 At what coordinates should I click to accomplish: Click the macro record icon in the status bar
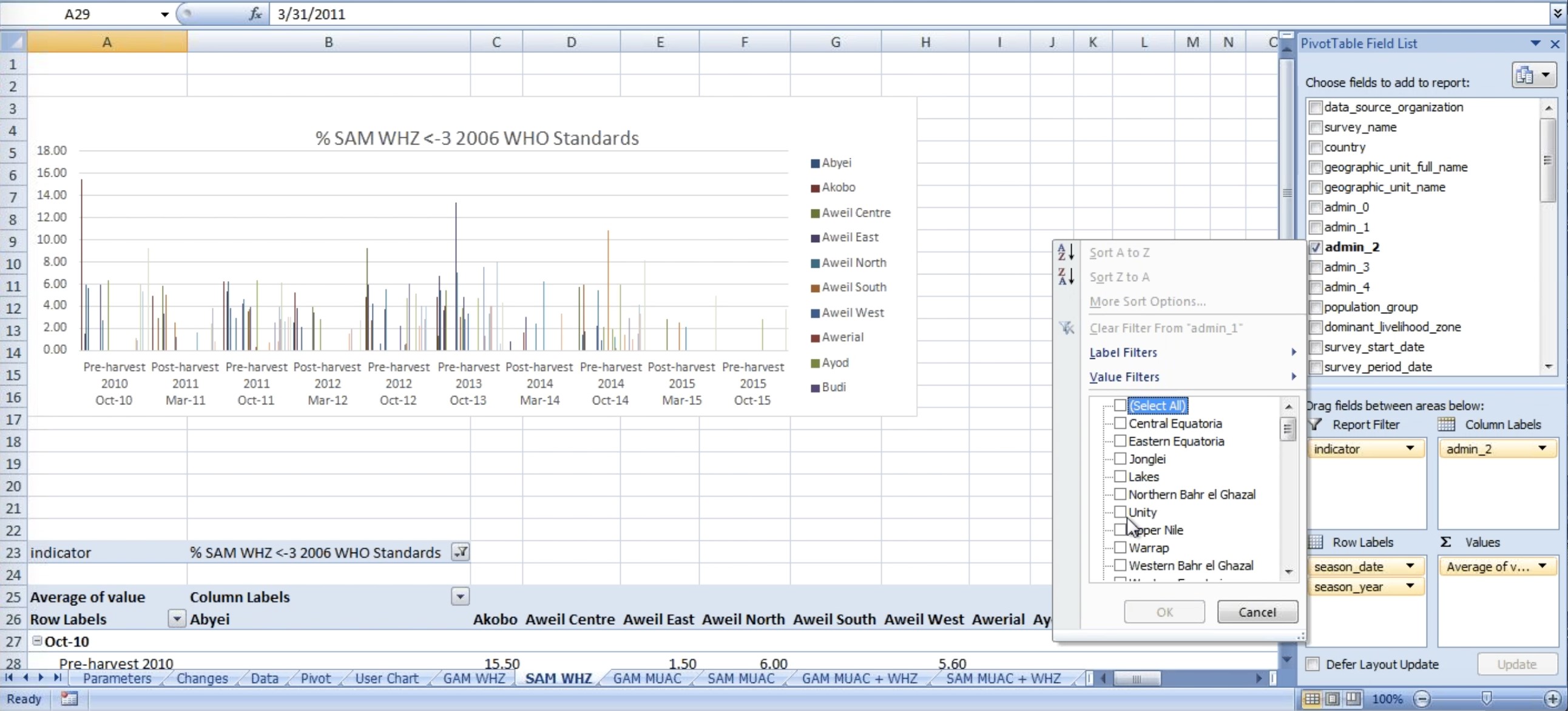(69, 699)
